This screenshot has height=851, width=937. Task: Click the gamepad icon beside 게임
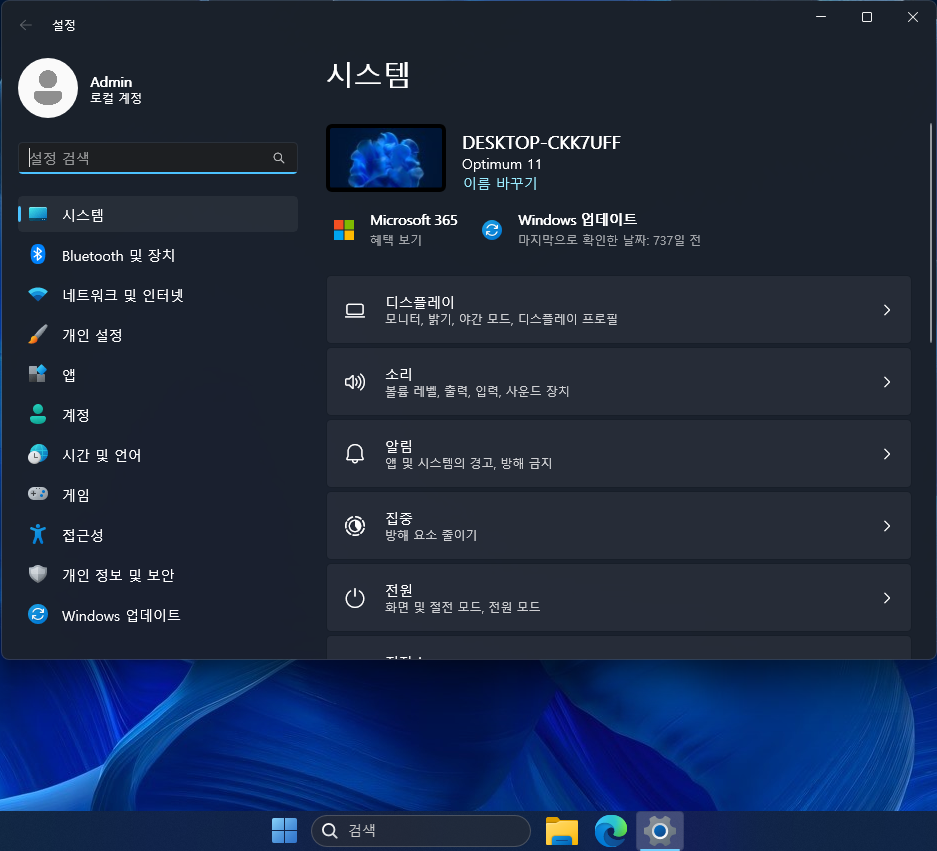pos(38,494)
